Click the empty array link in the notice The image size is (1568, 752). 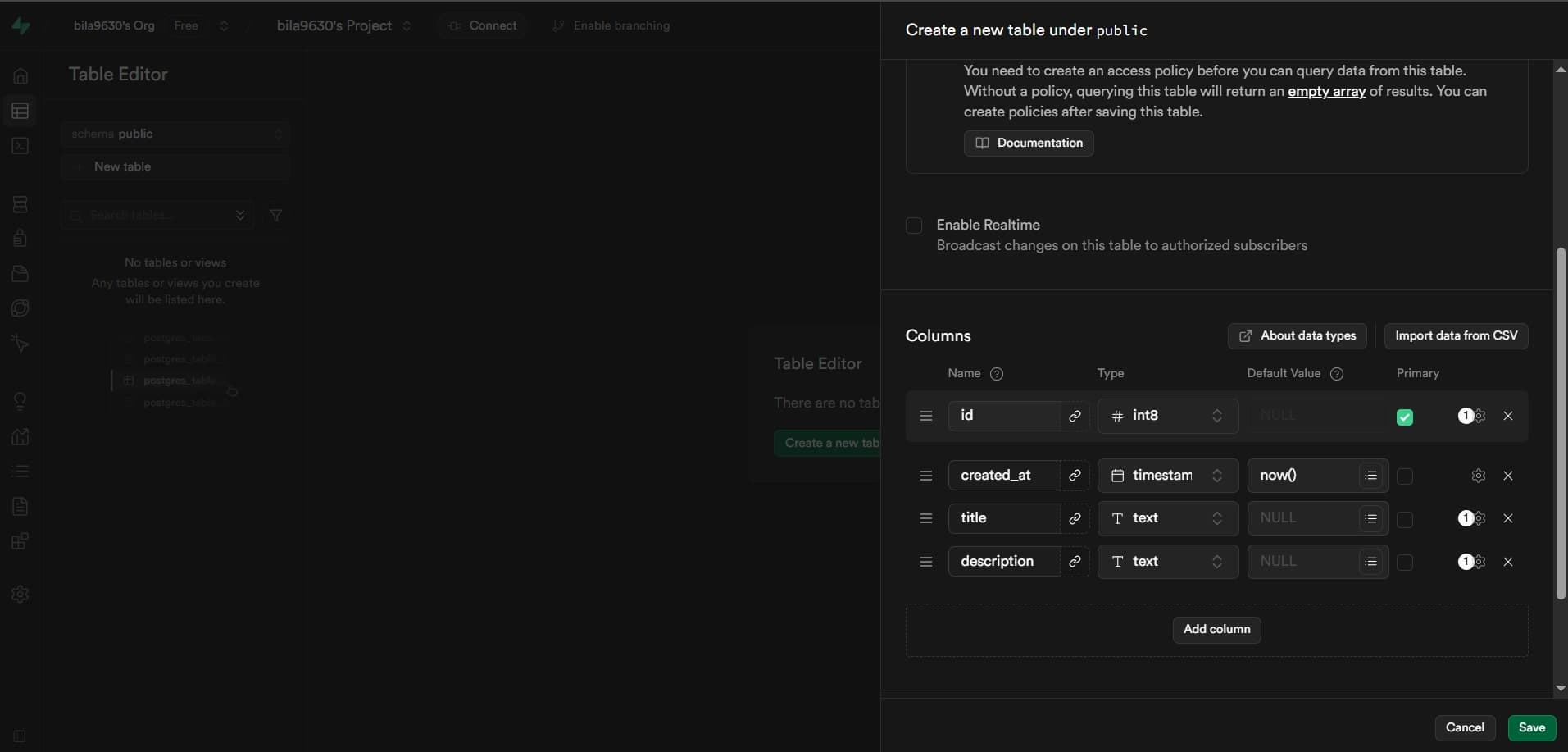click(1325, 91)
